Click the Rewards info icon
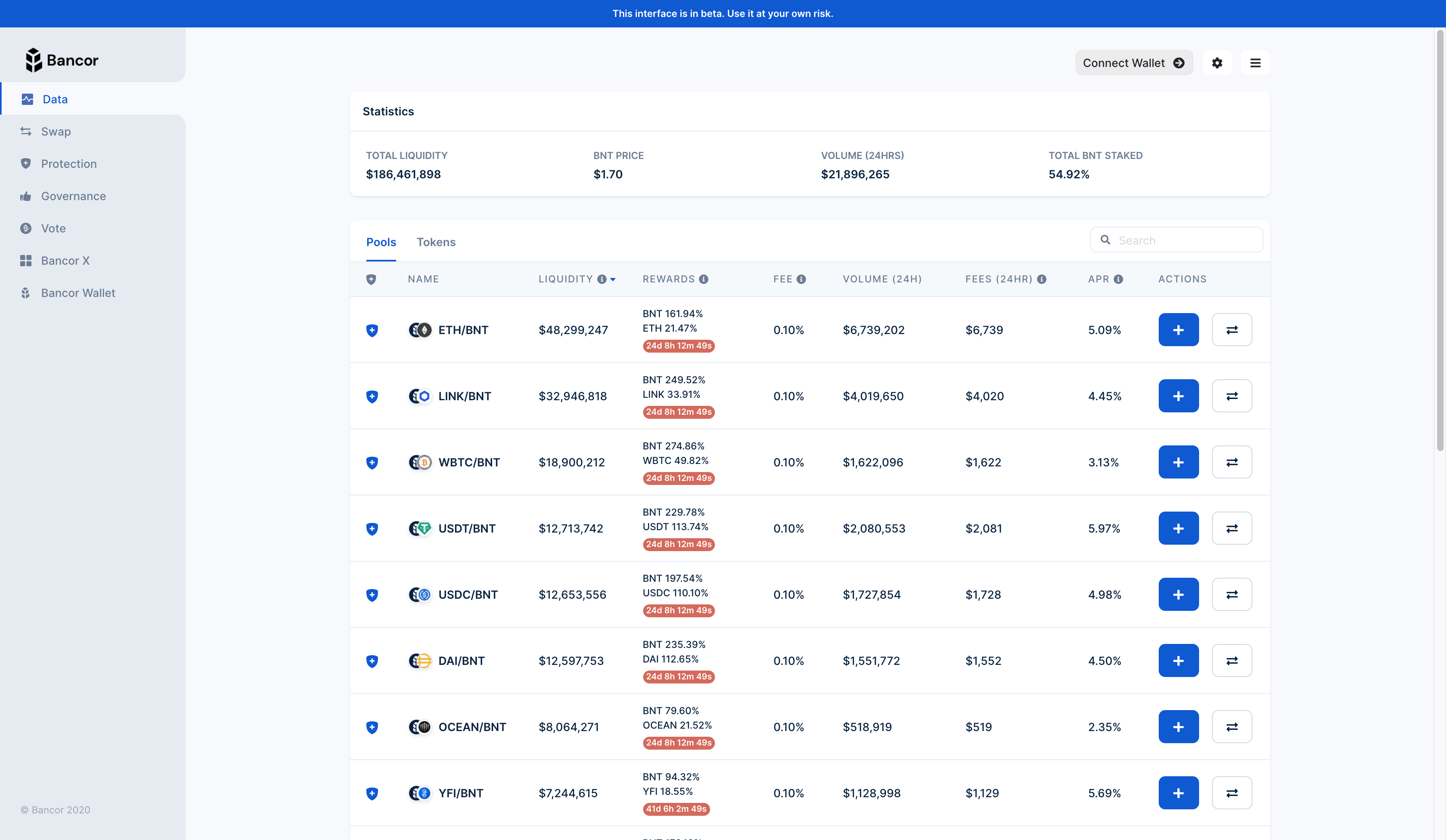 click(x=704, y=279)
